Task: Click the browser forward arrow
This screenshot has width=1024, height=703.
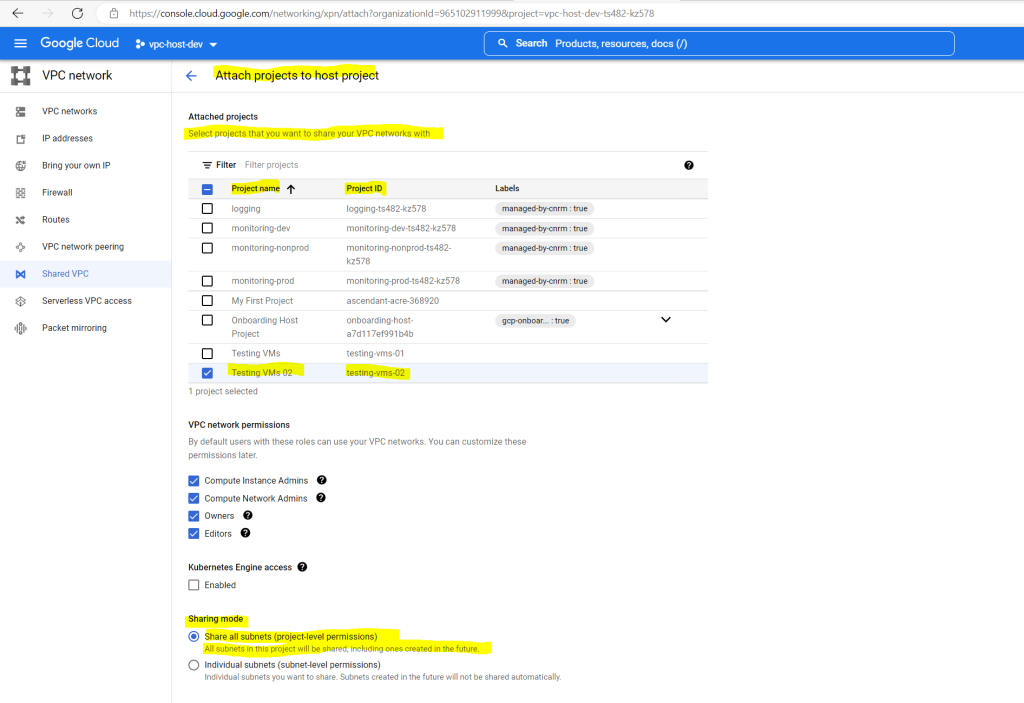Action: [x=48, y=13]
